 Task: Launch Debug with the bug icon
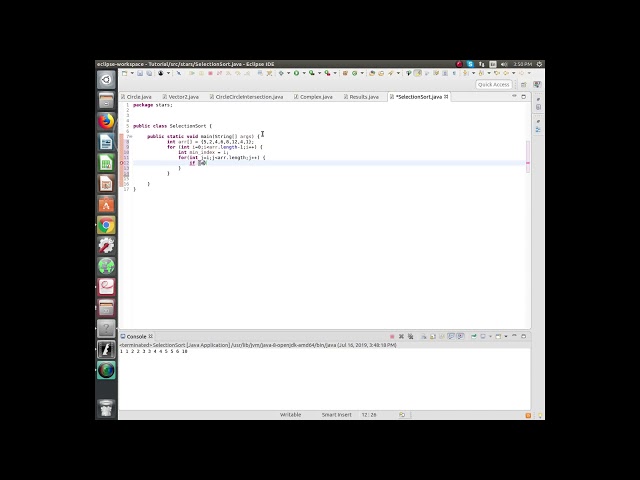tap(281, 73)
